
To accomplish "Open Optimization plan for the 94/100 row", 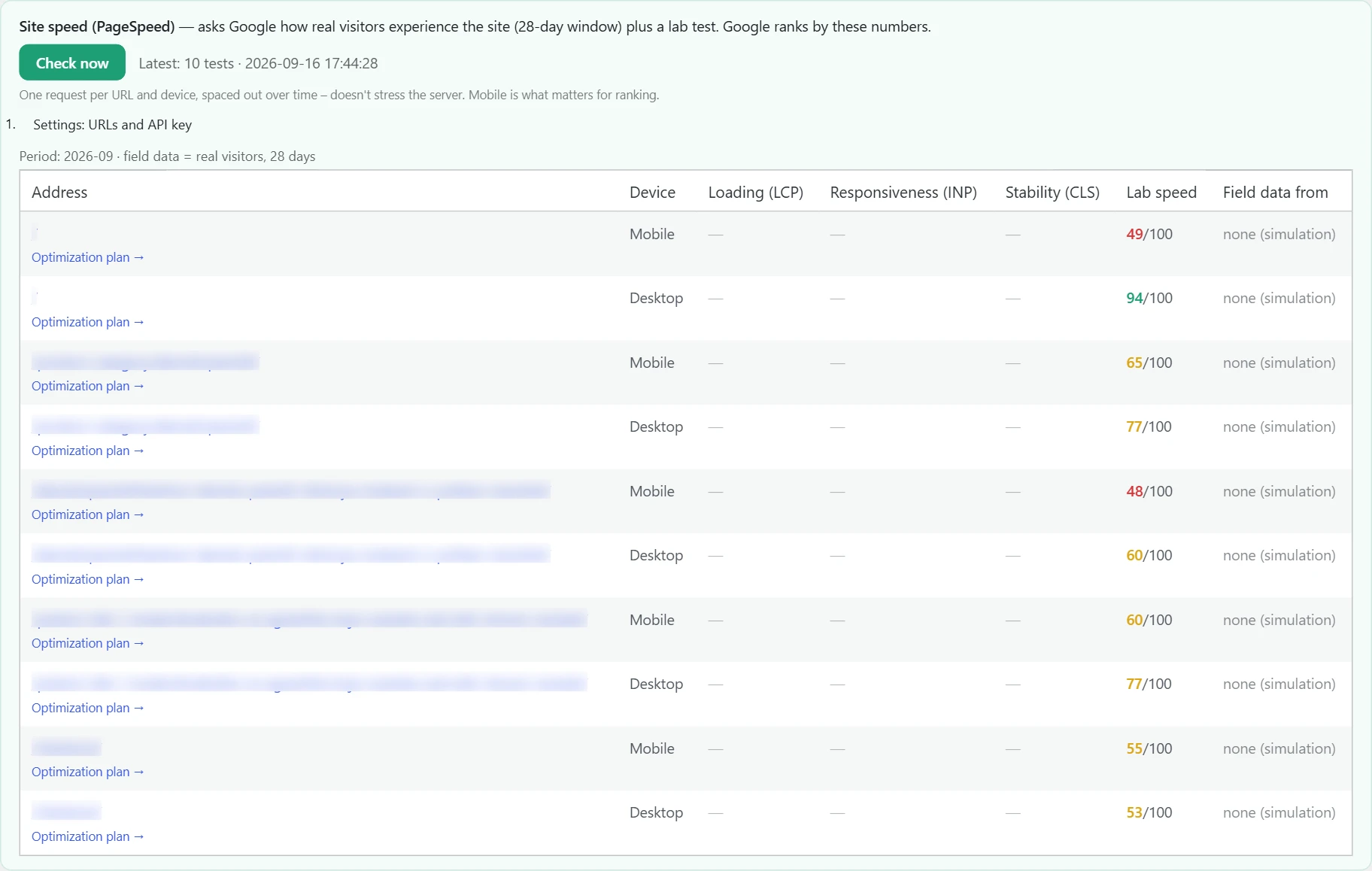I will coord(88,322).
